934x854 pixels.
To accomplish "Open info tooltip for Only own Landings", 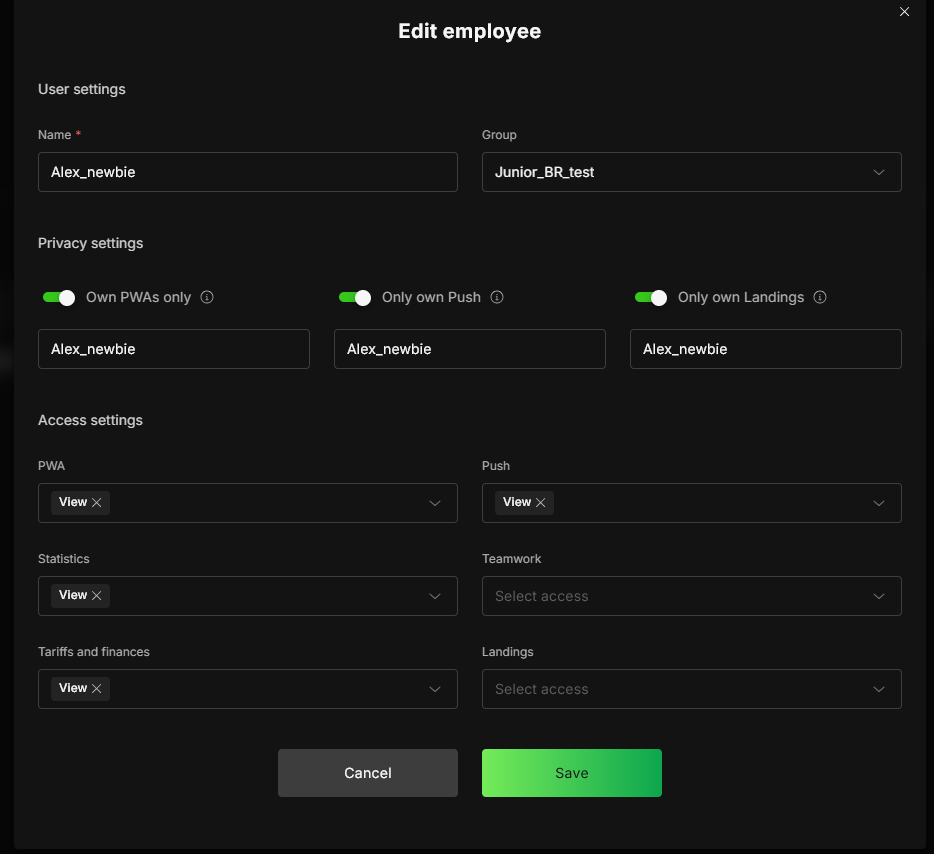I will click(820, 297).
